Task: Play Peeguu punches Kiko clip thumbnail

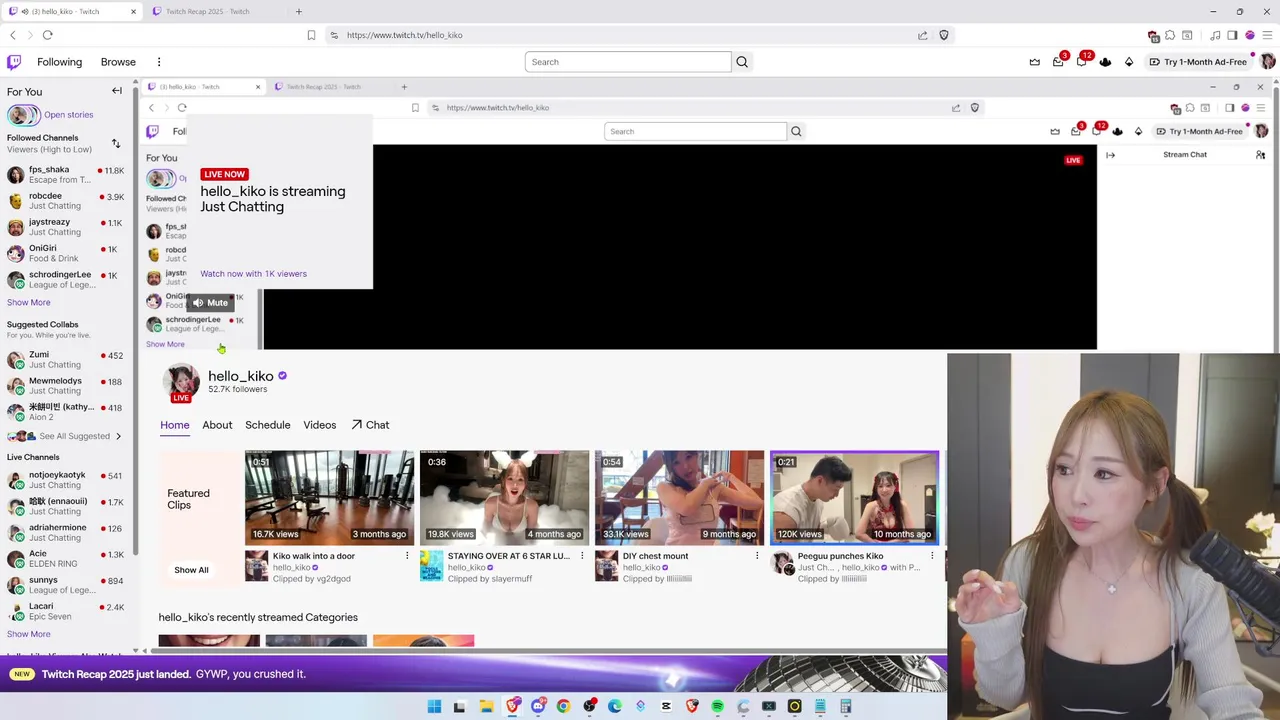Action: point(854,497)
